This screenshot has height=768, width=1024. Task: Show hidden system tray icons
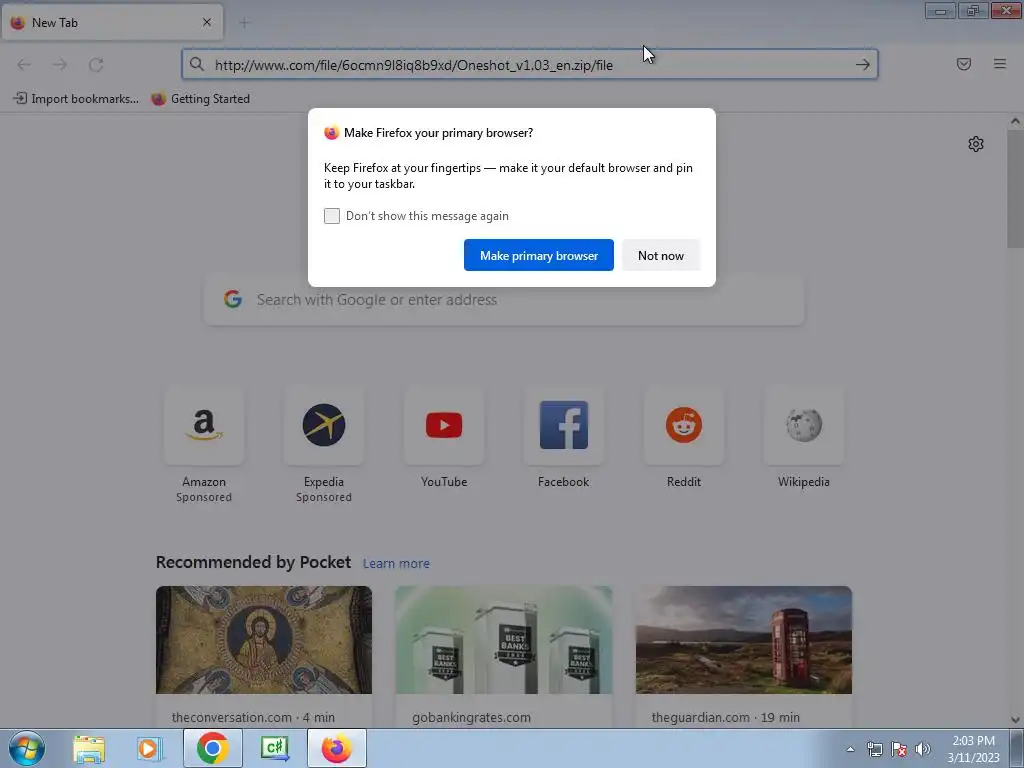point(850,749)
